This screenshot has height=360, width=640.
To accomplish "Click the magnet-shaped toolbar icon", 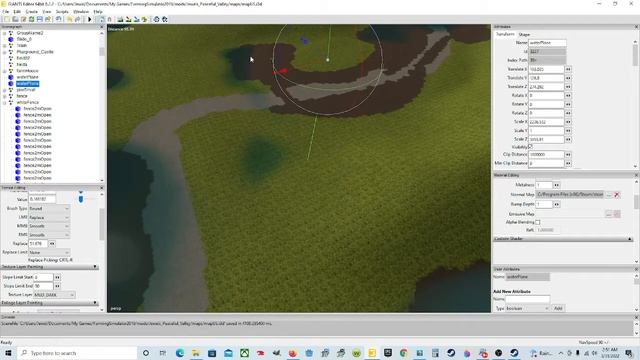I will pyautogui.click(x=109, y=19).
